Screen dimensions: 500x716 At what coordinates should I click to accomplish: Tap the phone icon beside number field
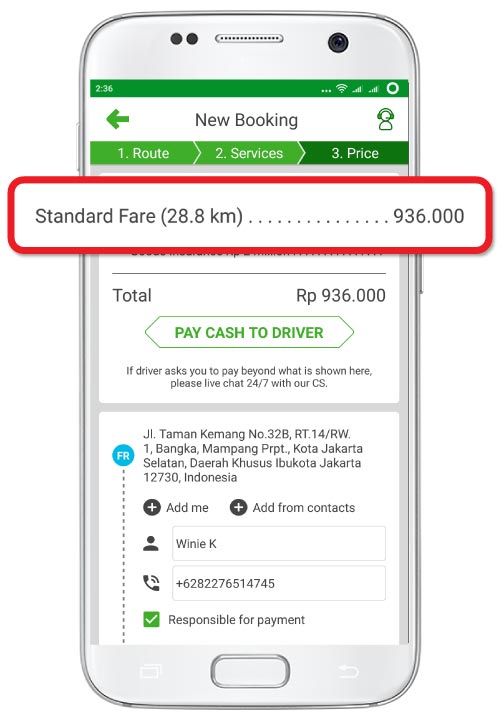tap(151, 583)
